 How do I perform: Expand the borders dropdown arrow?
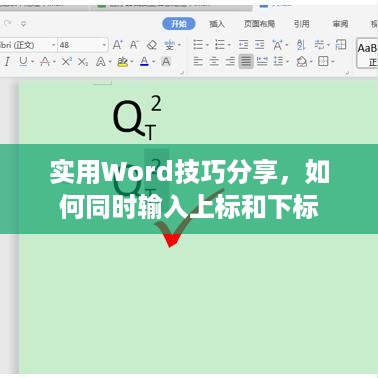click(333, 62)
